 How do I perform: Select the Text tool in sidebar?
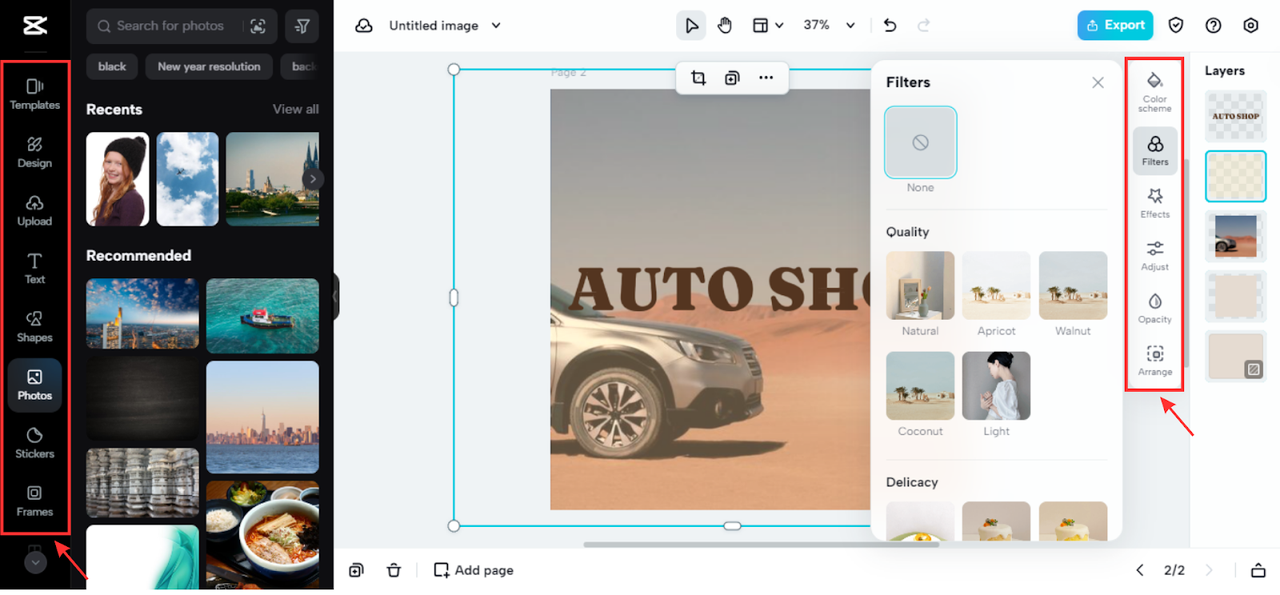[35, 268]
